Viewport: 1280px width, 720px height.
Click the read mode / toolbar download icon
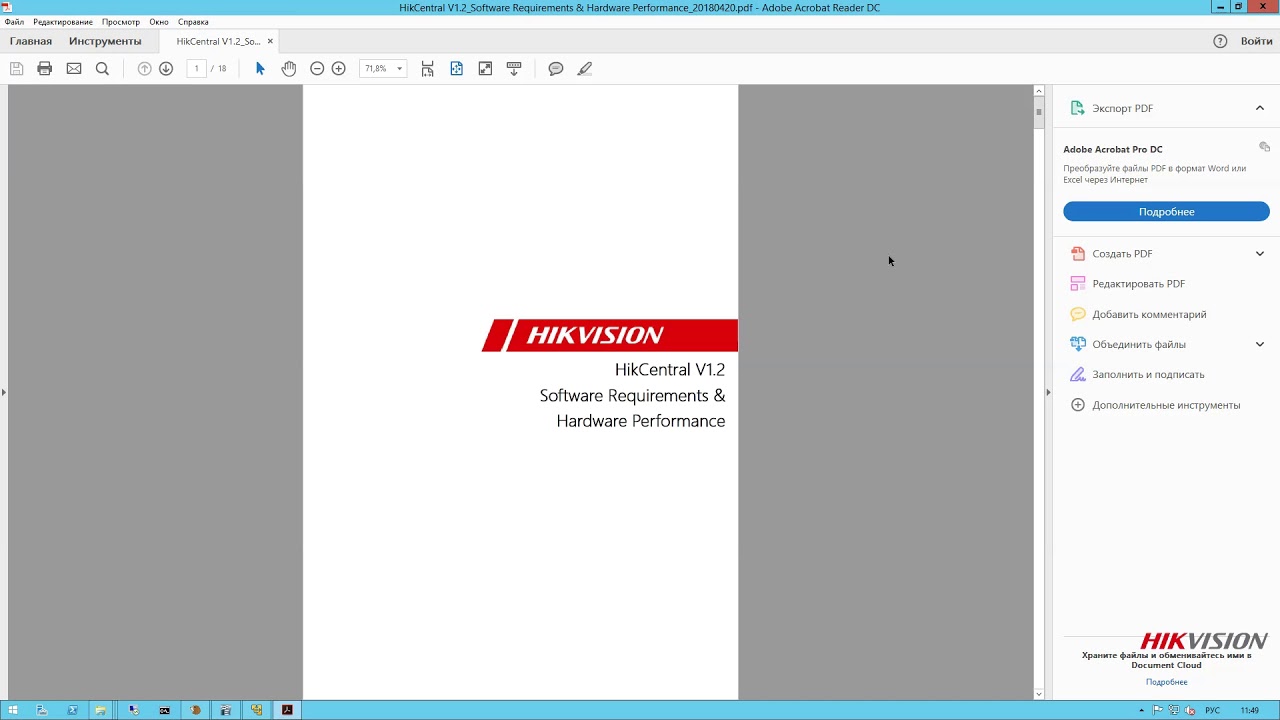[514, 69]
